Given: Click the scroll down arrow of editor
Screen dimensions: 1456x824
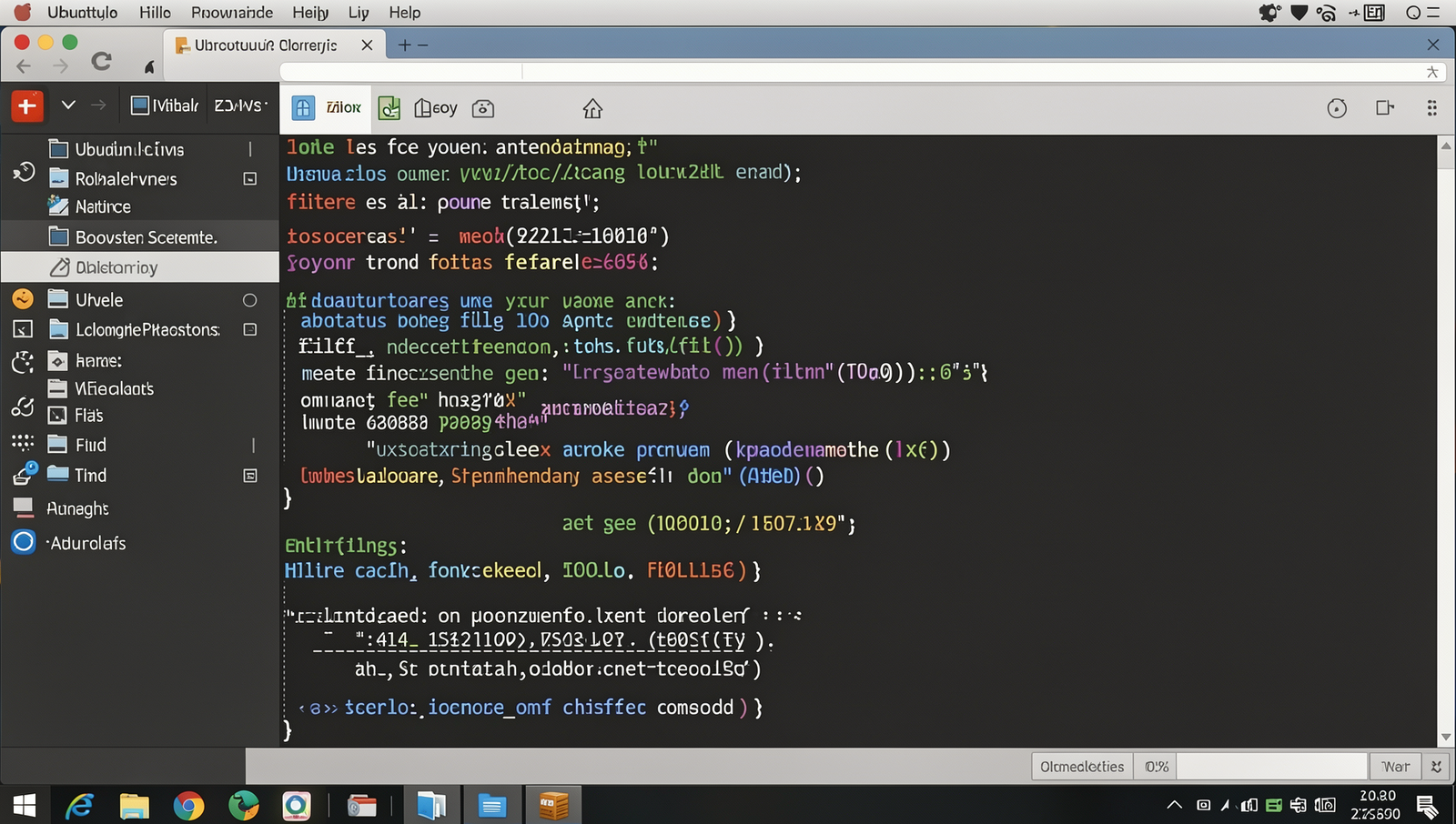Looking at the screenshot, I should (x=1446, y=737).
